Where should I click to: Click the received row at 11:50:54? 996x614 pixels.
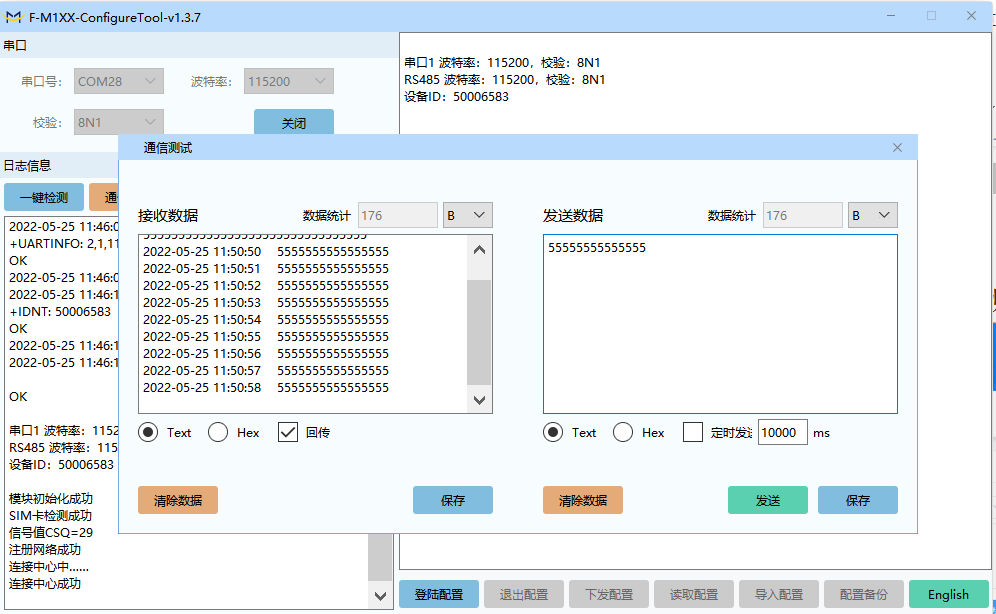coord(266,319)
